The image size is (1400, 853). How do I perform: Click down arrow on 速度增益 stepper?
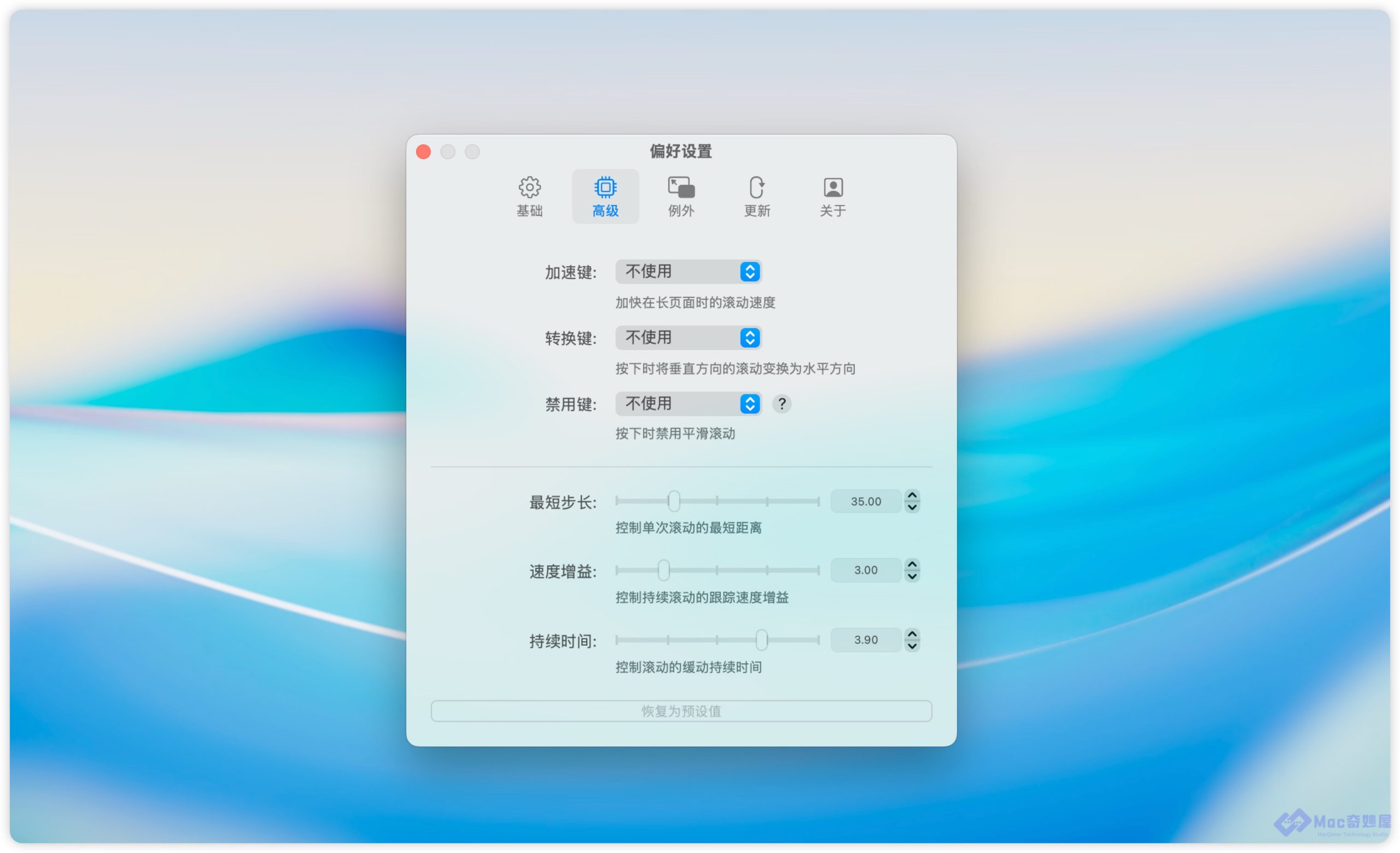pyautogui.click(x=912, y=576)
